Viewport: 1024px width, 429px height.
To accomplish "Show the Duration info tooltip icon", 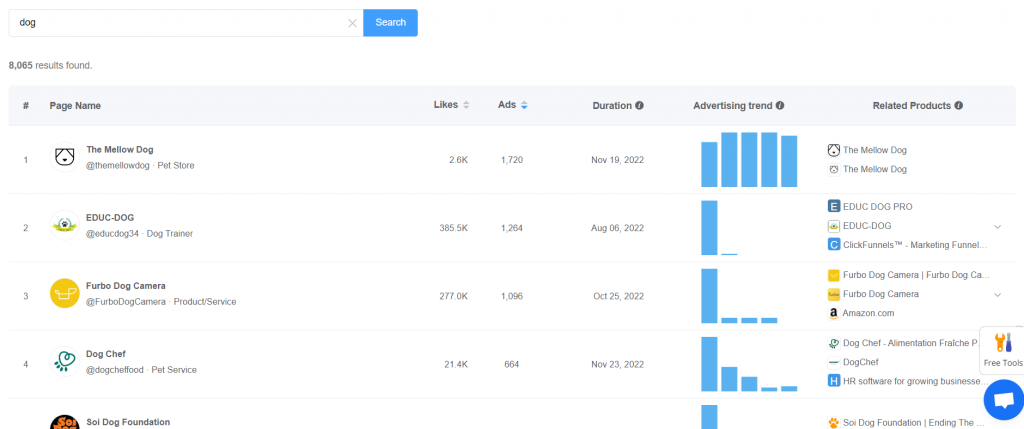I will (x=639, y=105).
